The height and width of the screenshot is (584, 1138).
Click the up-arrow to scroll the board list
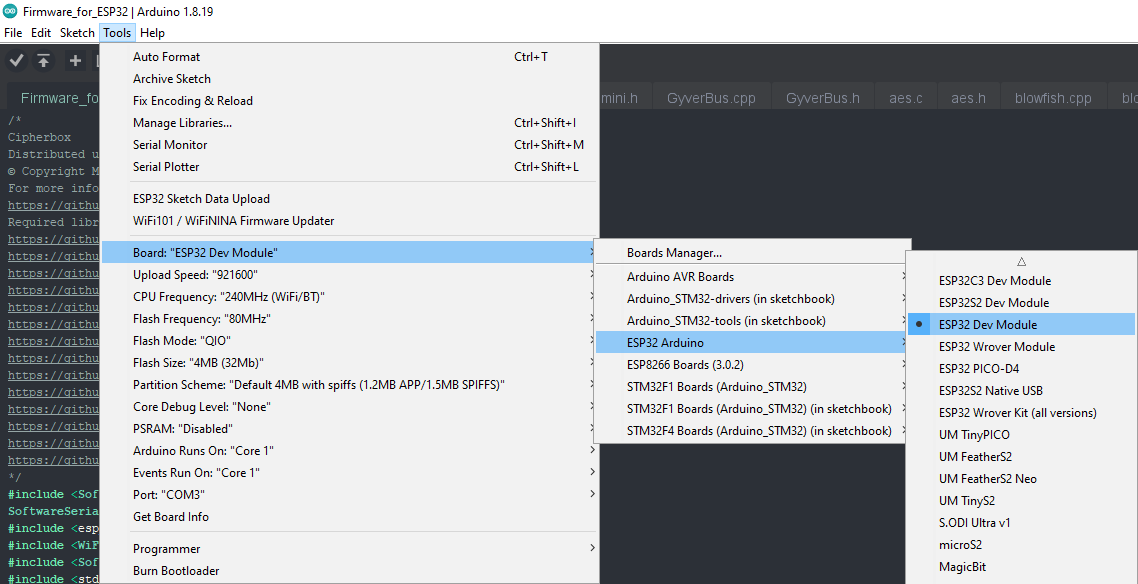pos(1021,261)
